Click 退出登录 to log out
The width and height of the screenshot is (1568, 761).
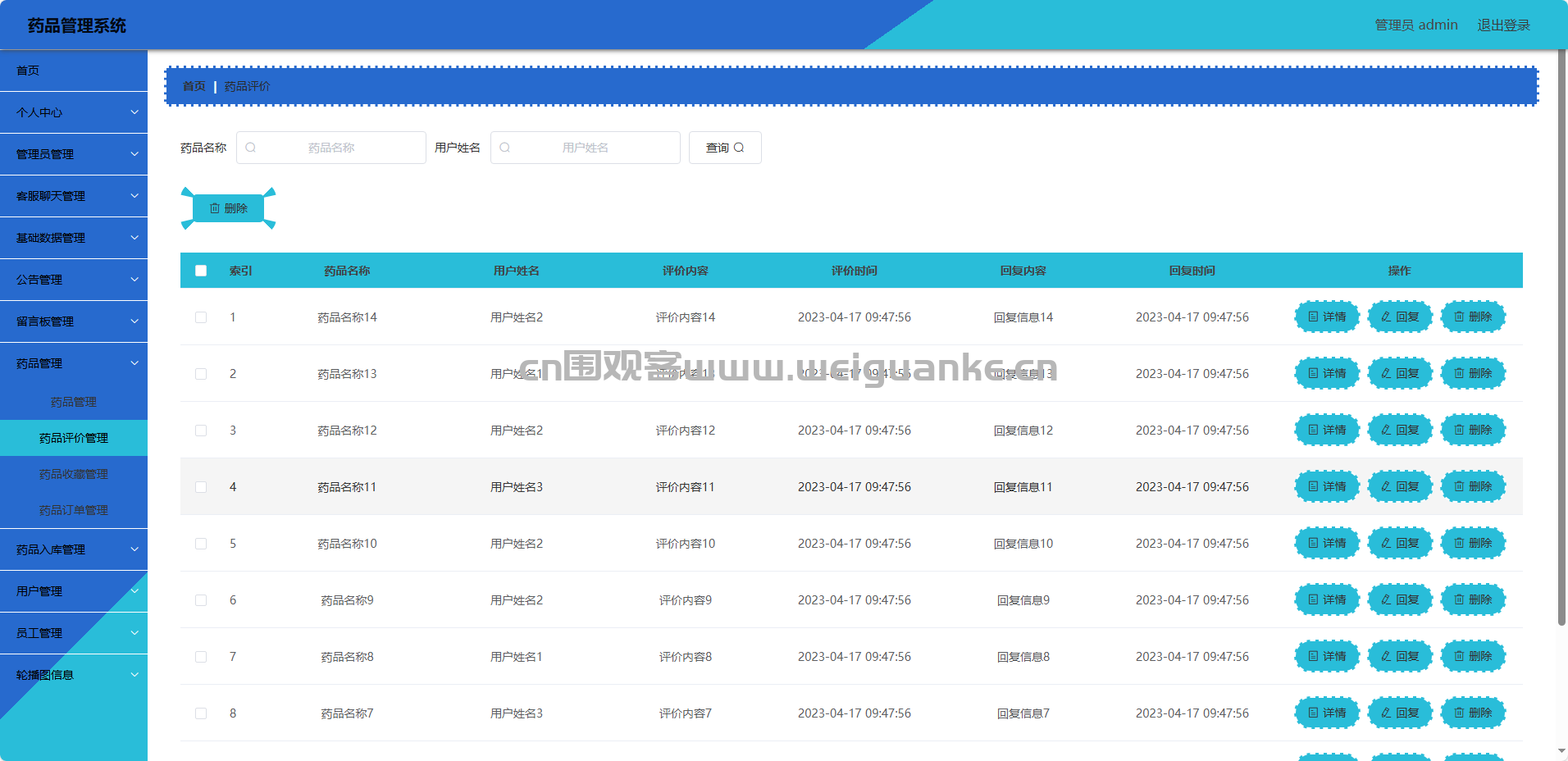tap(1503, 25)
